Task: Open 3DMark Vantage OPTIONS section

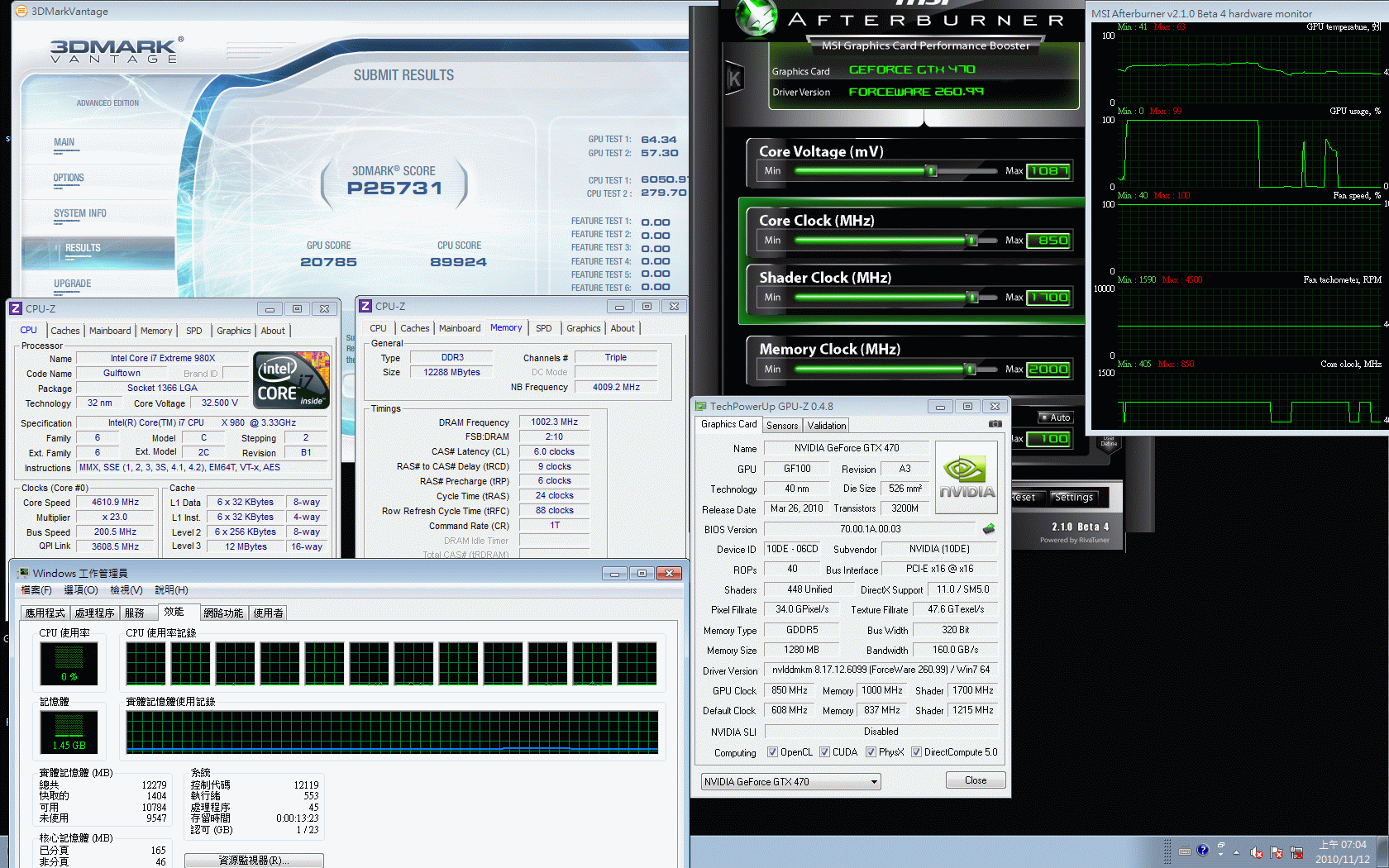Action: [69, 178]
